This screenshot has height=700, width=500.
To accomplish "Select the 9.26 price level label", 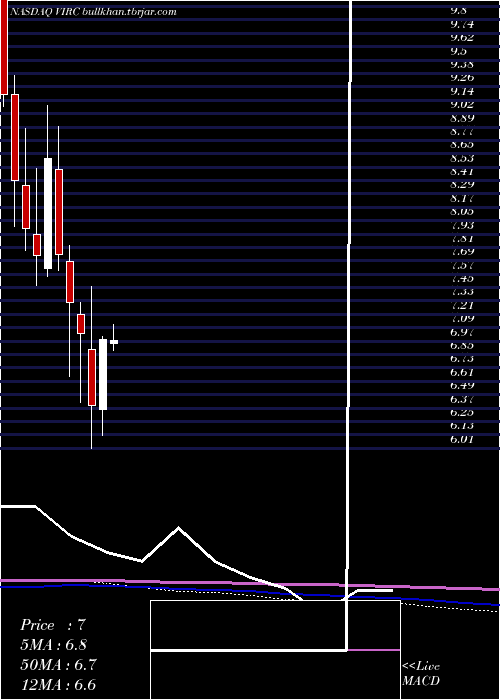I will (x=462, y=78).
